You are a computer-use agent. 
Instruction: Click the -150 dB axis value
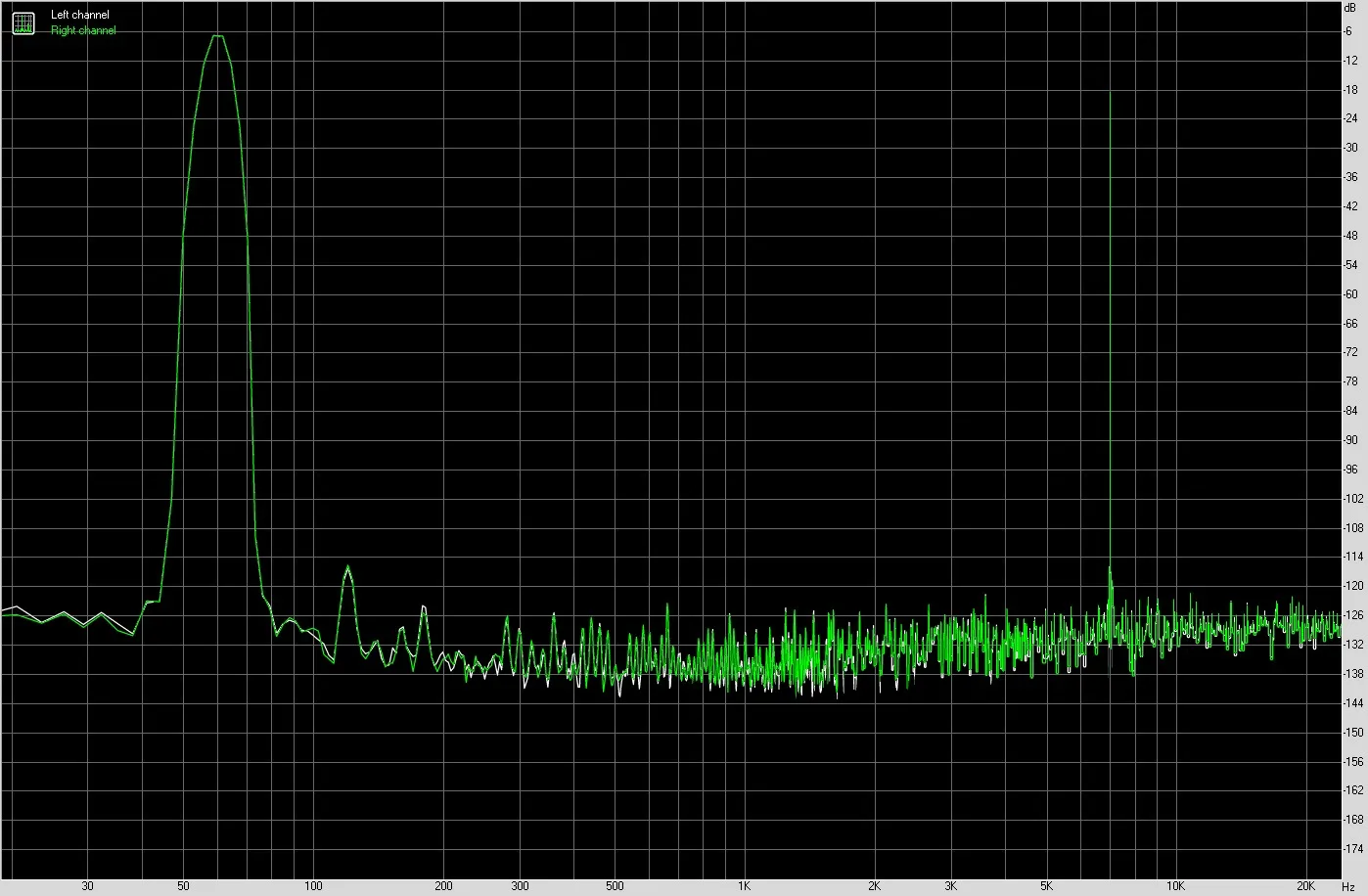coord(1352,732)
